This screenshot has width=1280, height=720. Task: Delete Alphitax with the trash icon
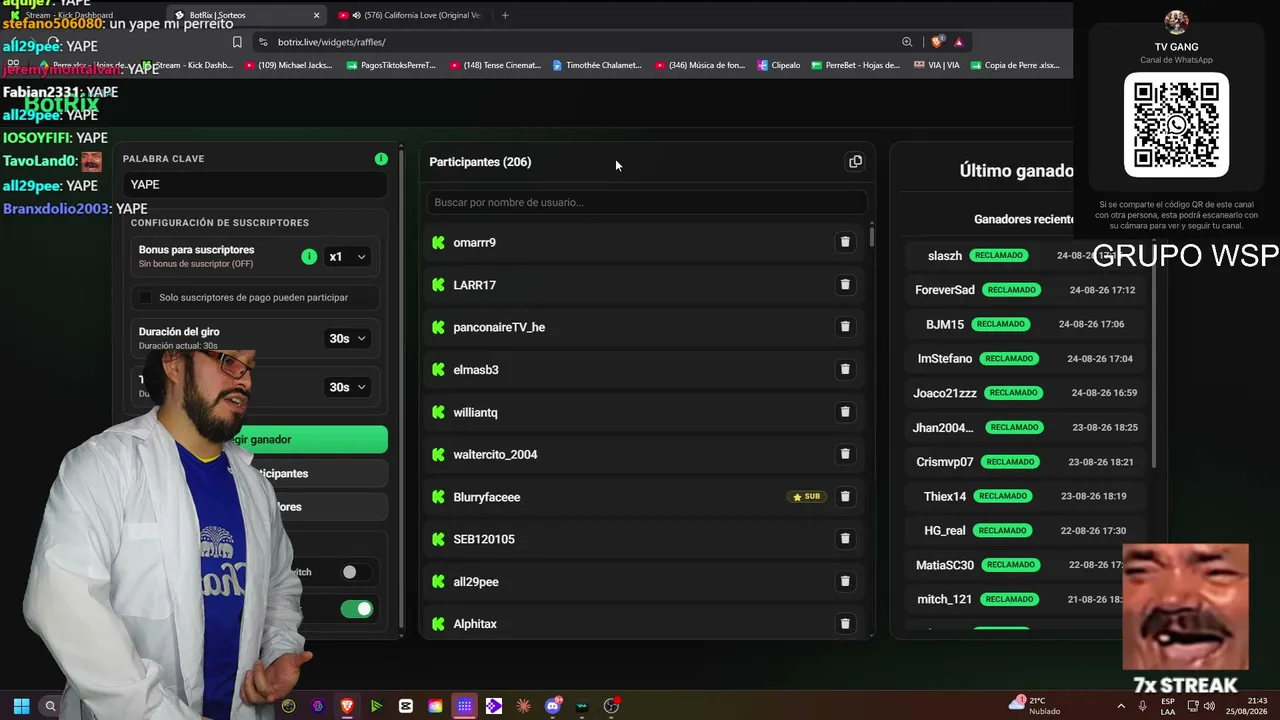click(845, 624)
